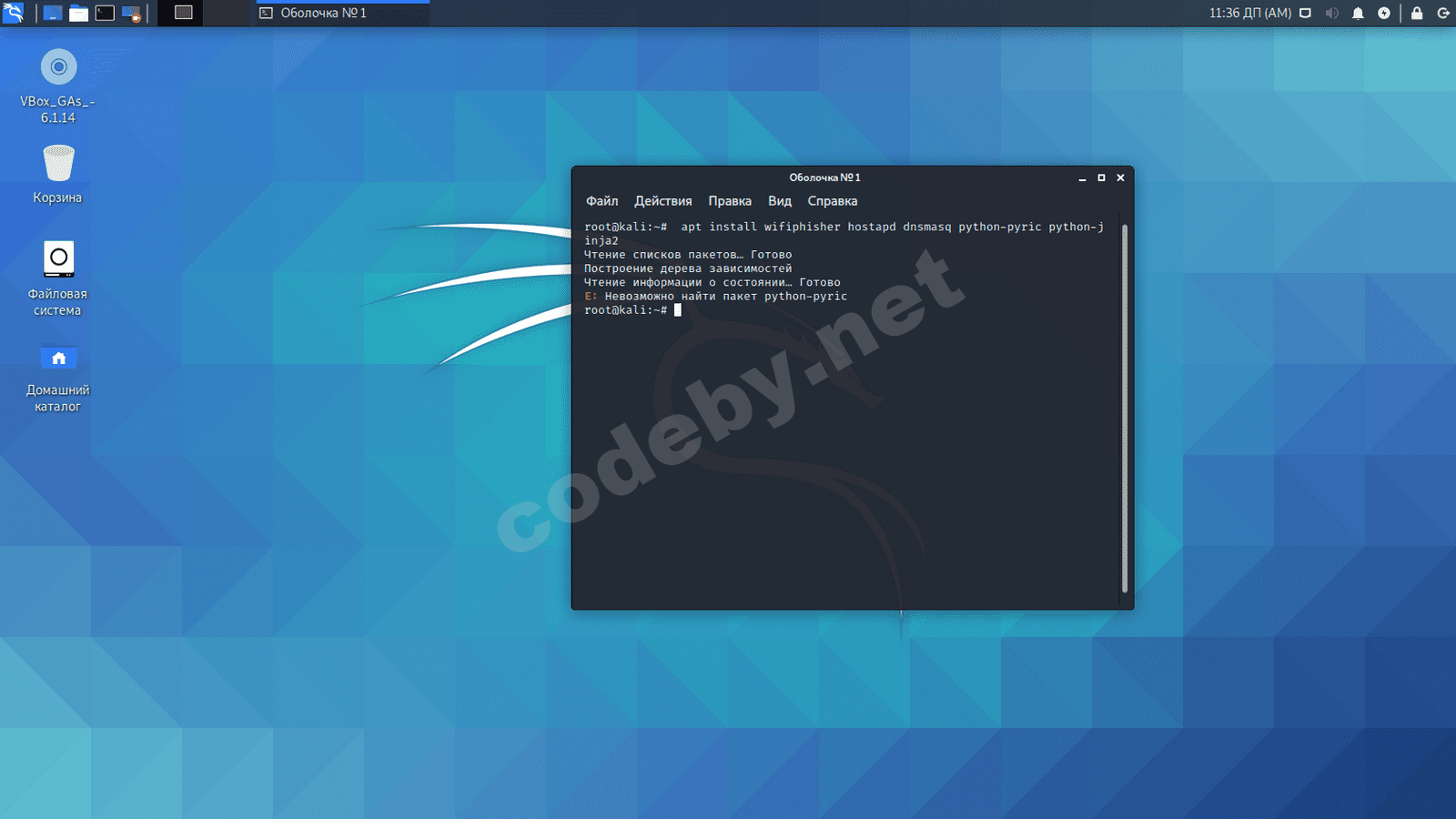This screenshot has width=1456, height=819.
Task: Click the network connection tray icon
Action: pos(1305,13)
